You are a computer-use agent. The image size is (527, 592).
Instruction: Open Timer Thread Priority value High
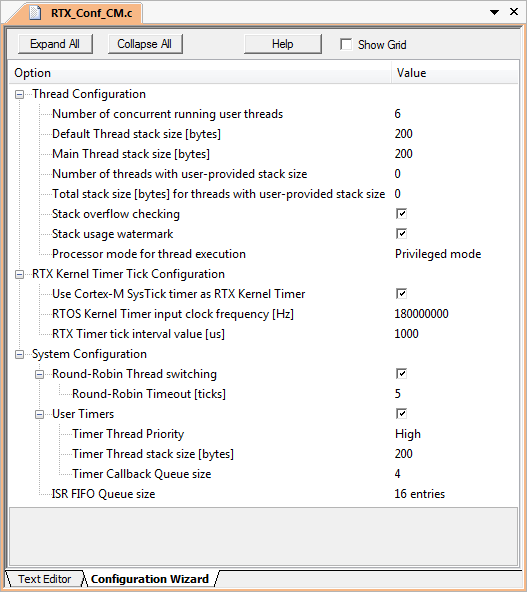[x=408, y=434]
